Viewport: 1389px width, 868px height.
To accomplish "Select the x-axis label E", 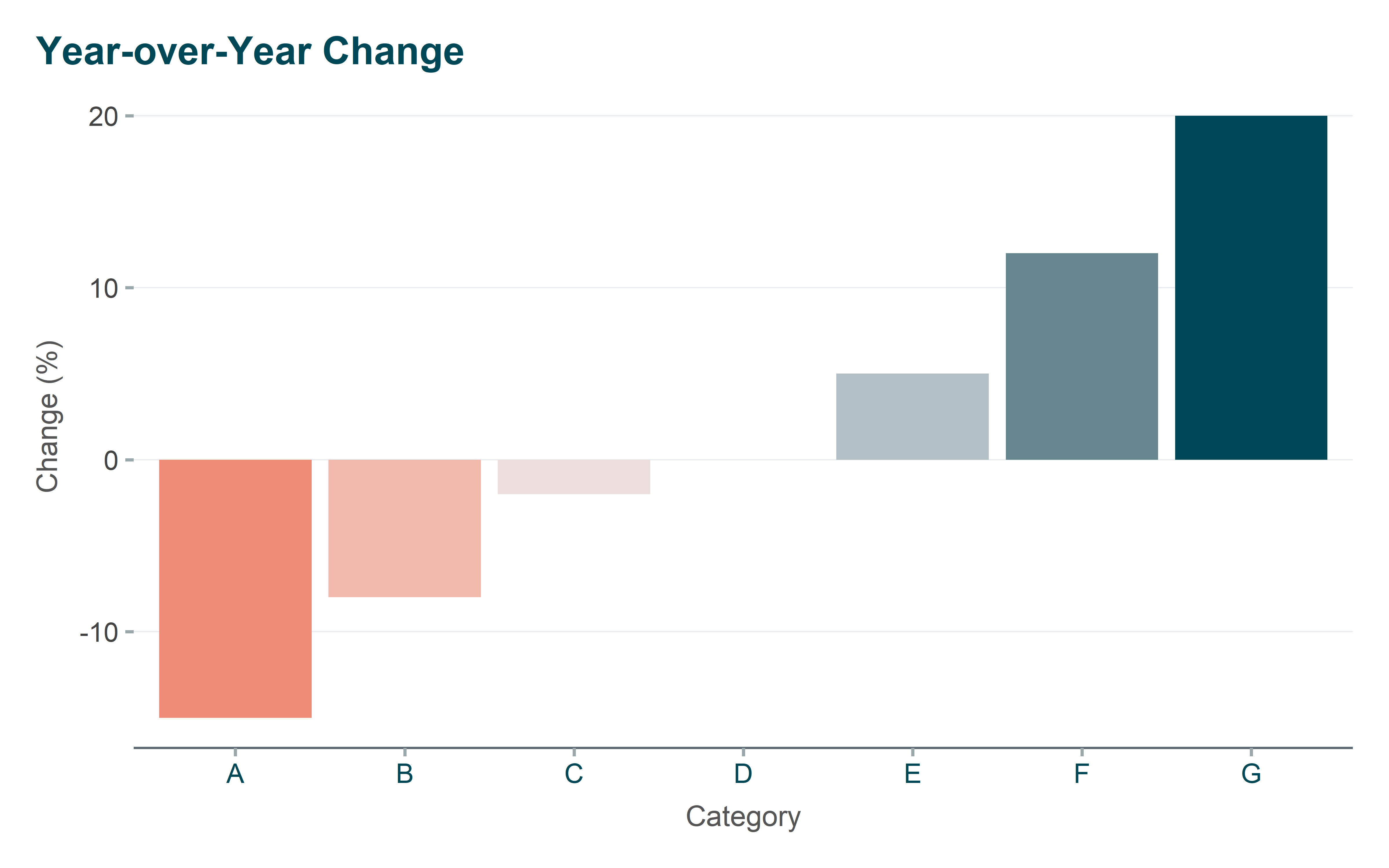I will 913,774.
